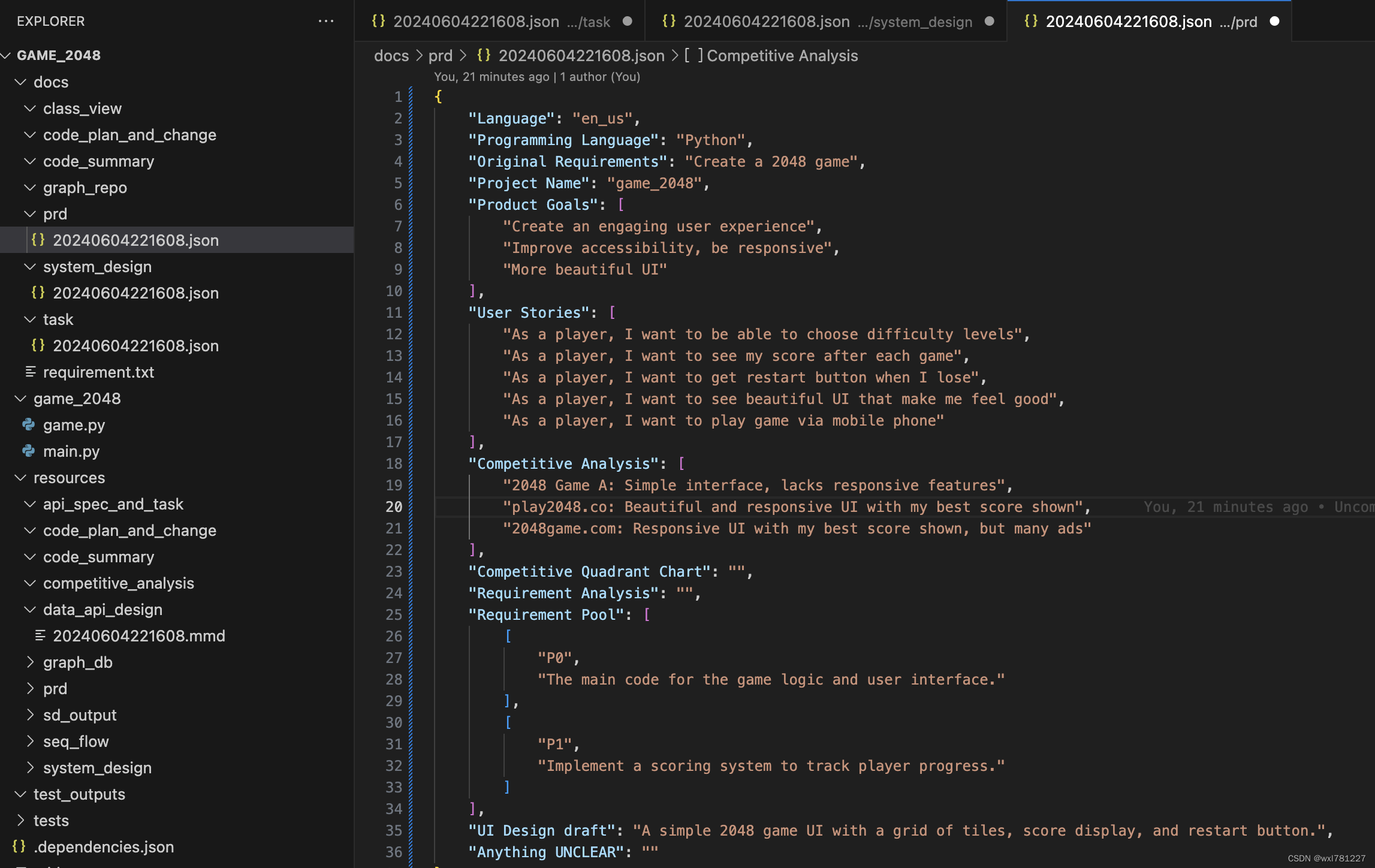Click Python icon next to main.py
This screenshot has width=1375, height=868.
(28, 451)
